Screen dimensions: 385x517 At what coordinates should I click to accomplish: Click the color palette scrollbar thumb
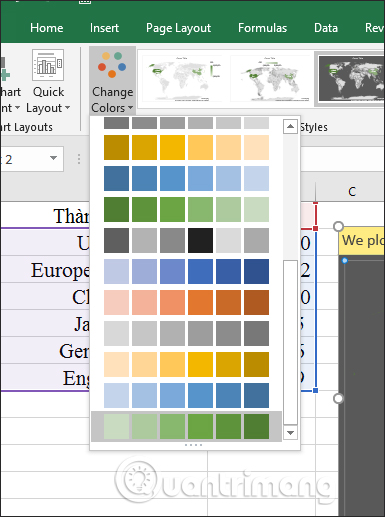click(x=290, y=342)
